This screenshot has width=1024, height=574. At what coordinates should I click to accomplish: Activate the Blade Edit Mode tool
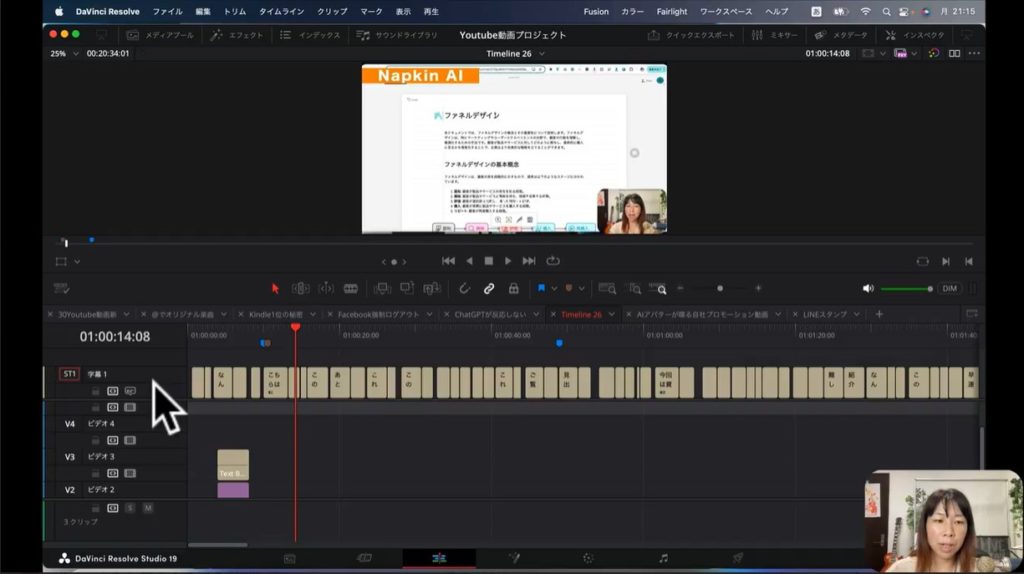click(351, 288)
